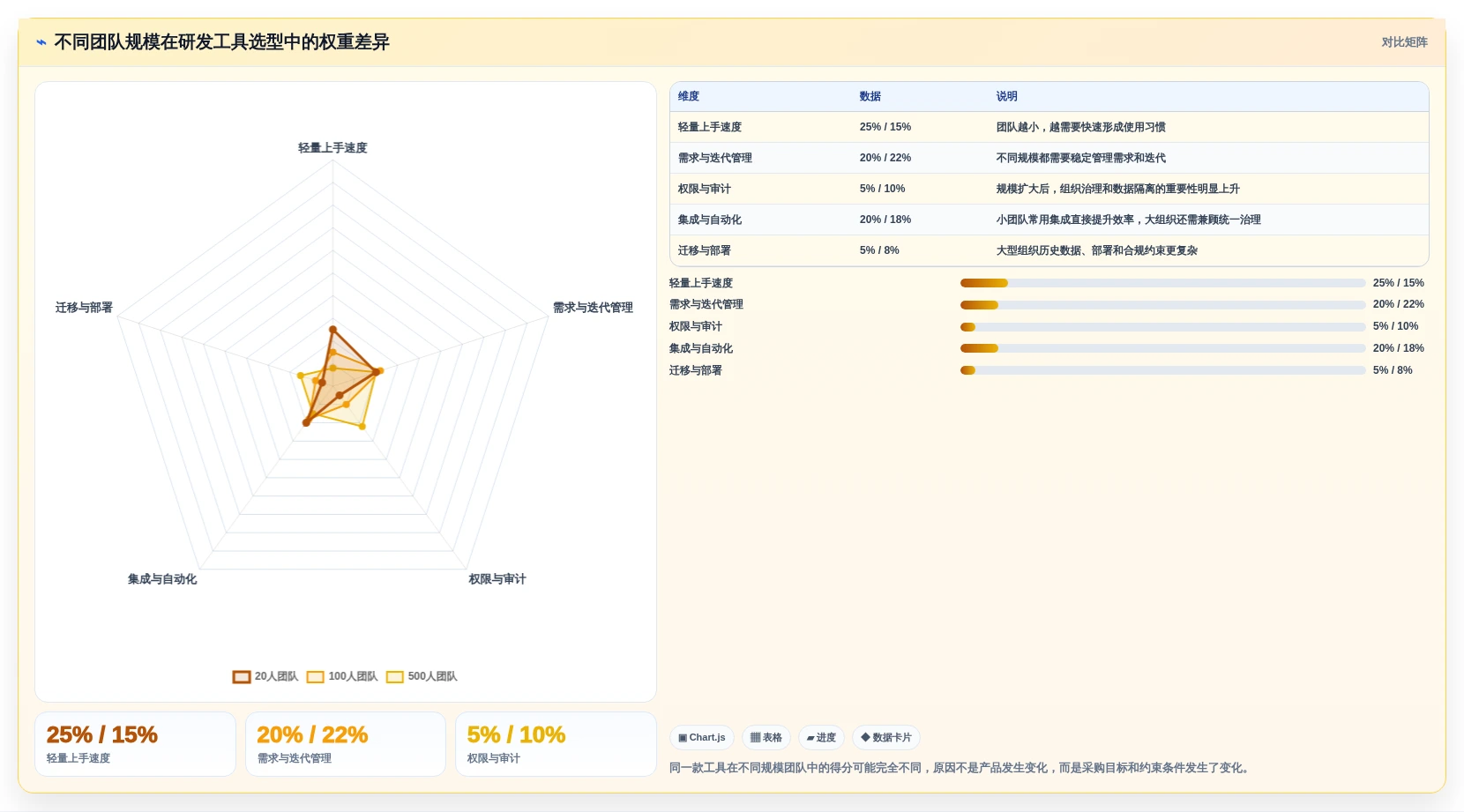This screenshot has height=812, width=1464.
Task: Select the Chart.js tag chip
Action: [702, 737]
